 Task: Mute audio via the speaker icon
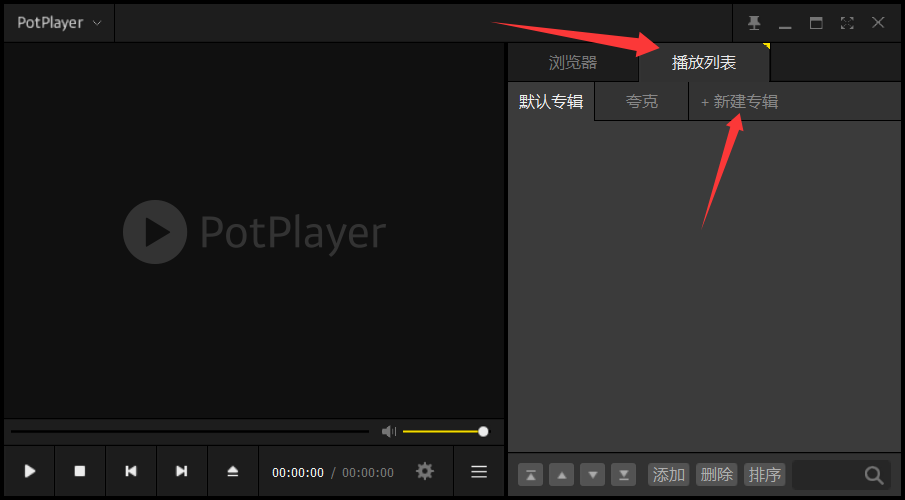click(389, 431)
